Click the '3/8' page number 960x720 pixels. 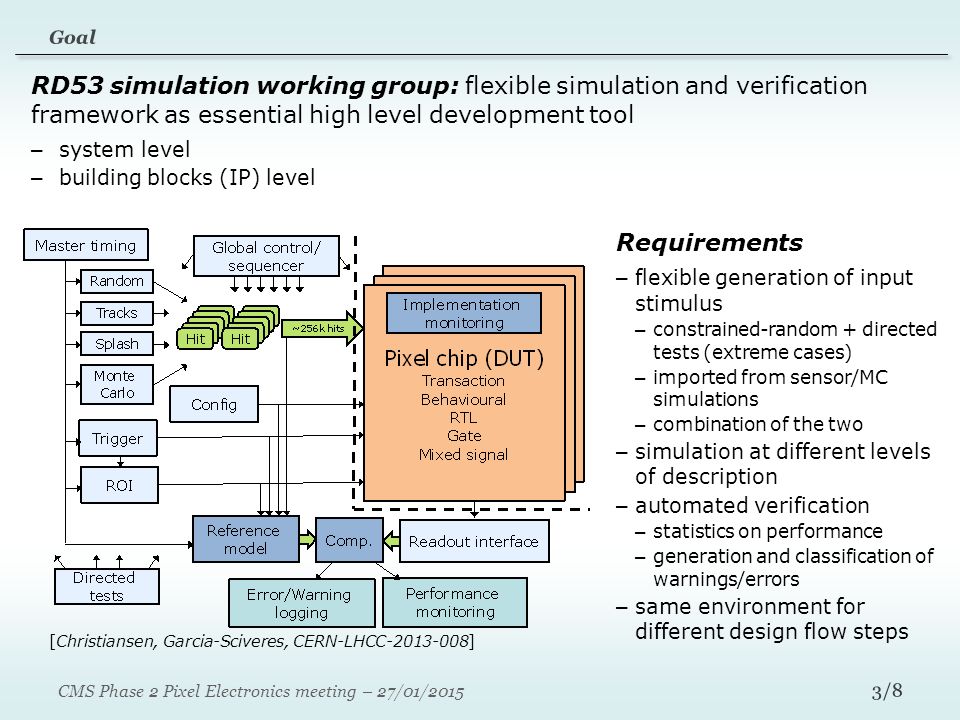[x=887, y=691]
